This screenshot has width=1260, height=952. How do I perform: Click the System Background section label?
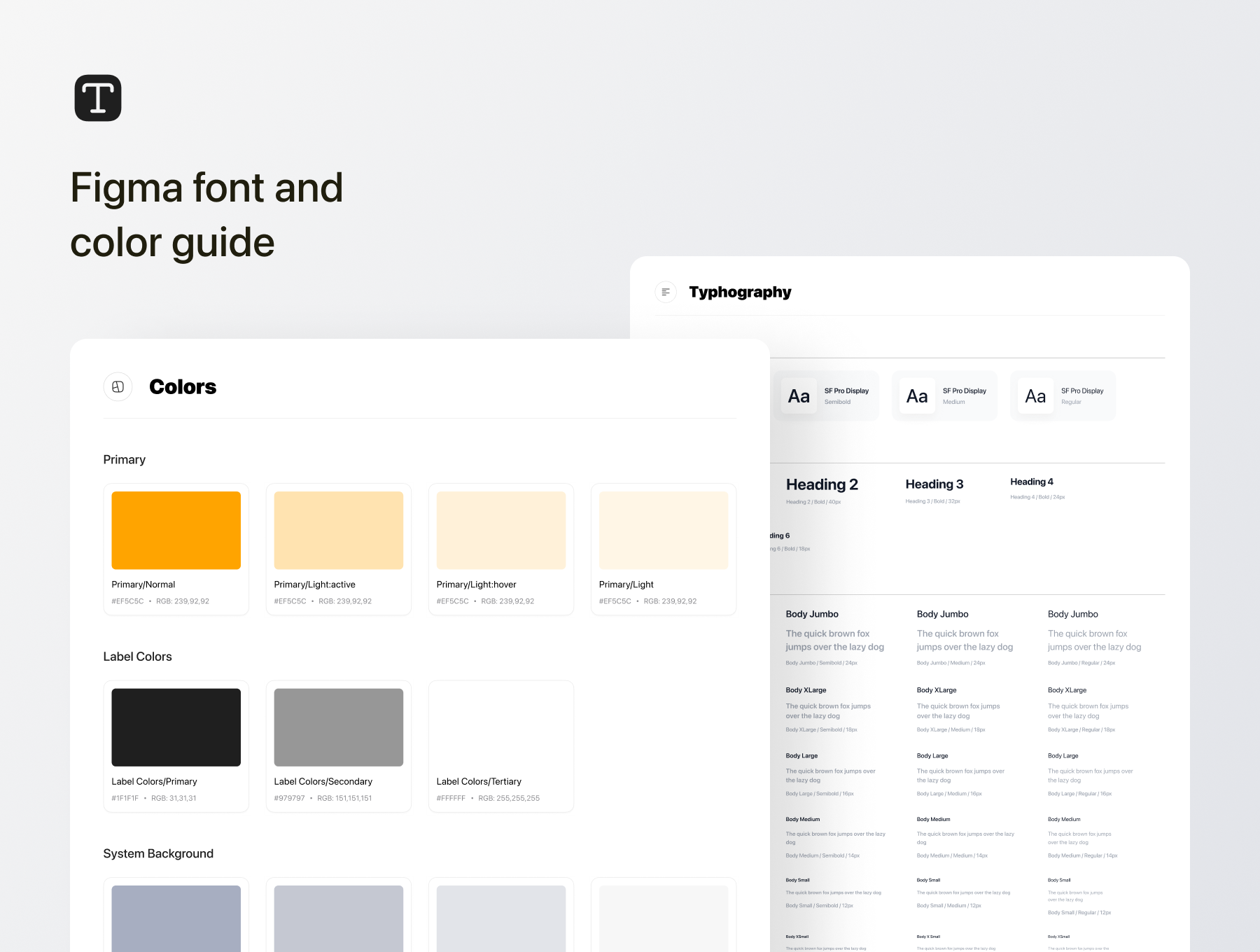click(157, 853)
